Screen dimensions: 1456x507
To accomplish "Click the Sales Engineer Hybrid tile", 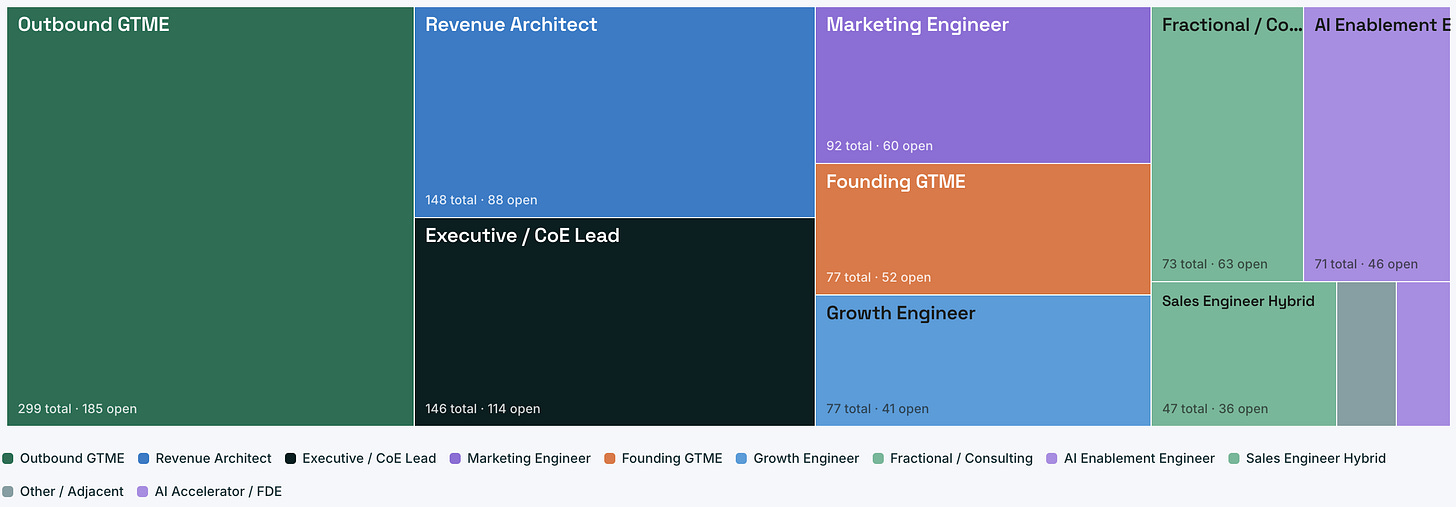I will (x=1244, y=354).
